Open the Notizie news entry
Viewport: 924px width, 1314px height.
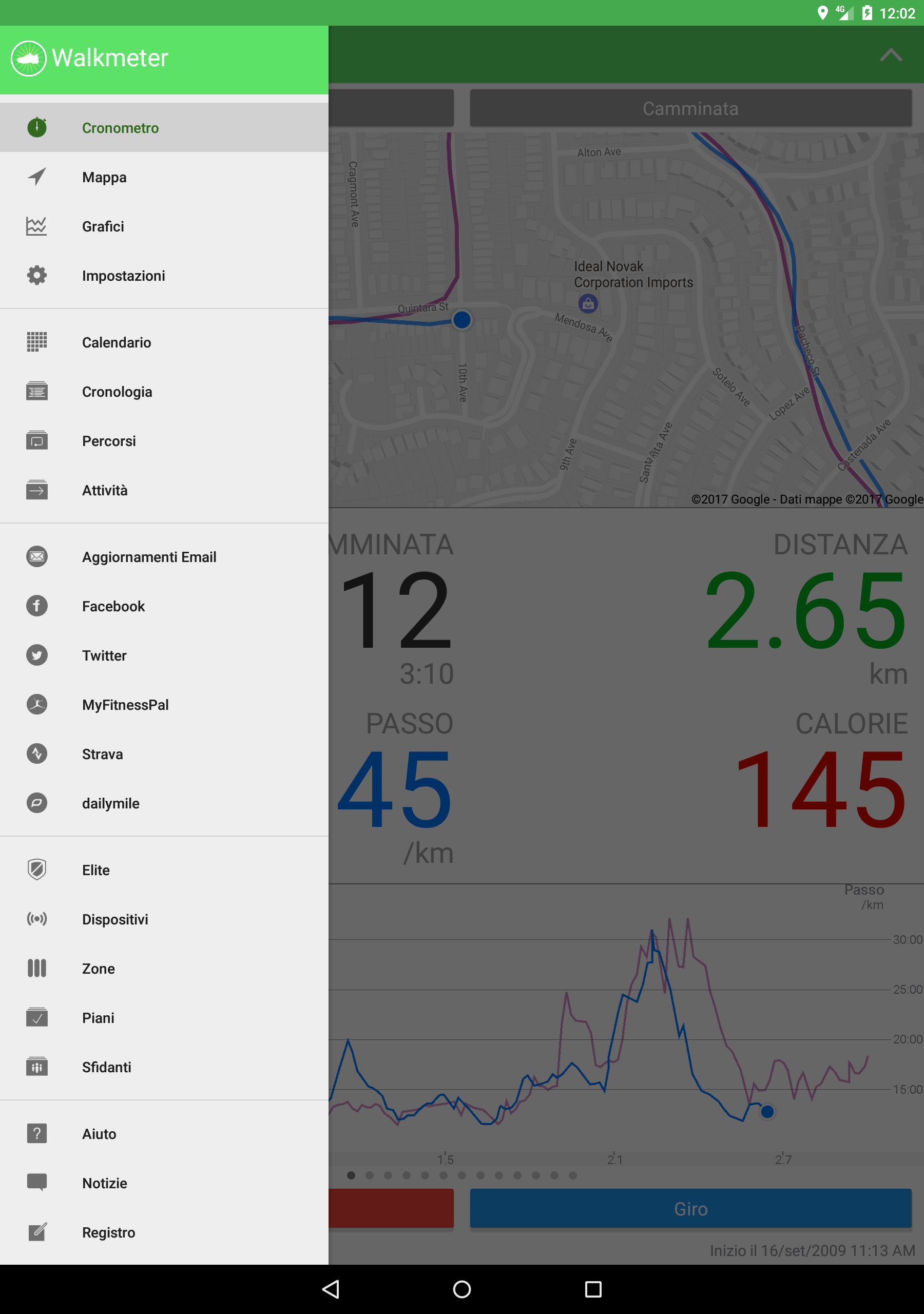pyautogui.click(x=164, y=1183)
